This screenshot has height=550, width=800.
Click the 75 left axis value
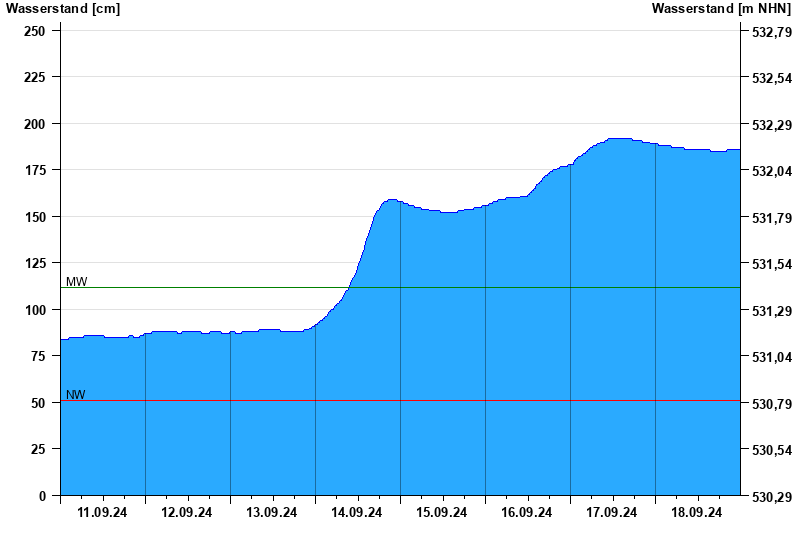click(x=38, y=356)
